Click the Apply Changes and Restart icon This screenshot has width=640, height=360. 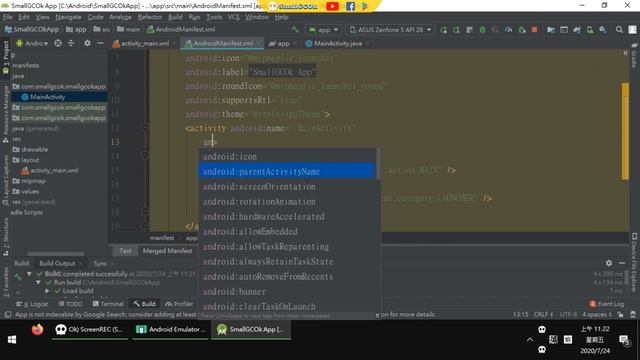[x=456, y=30]
